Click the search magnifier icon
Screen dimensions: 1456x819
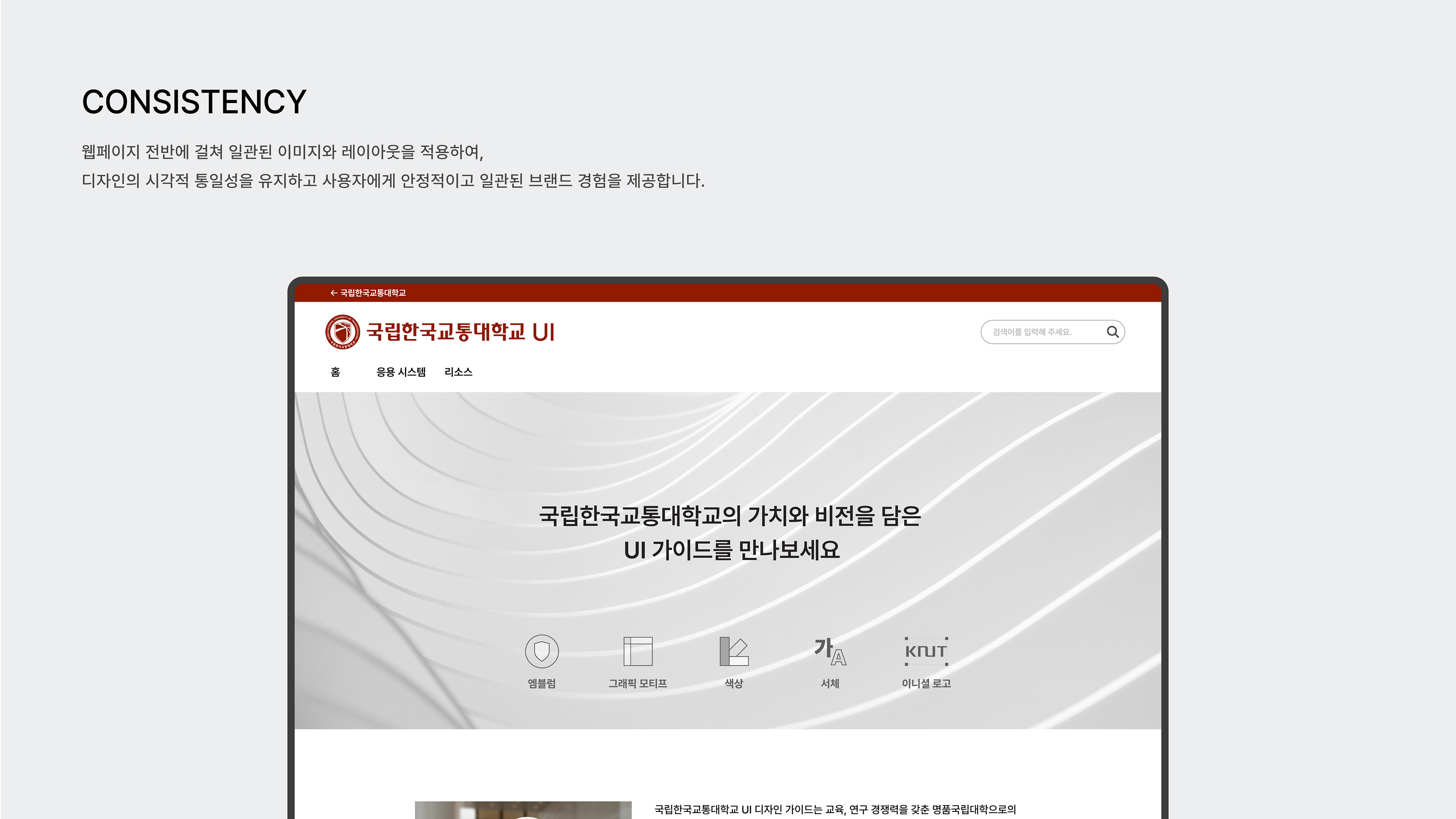click(1112, 332)
